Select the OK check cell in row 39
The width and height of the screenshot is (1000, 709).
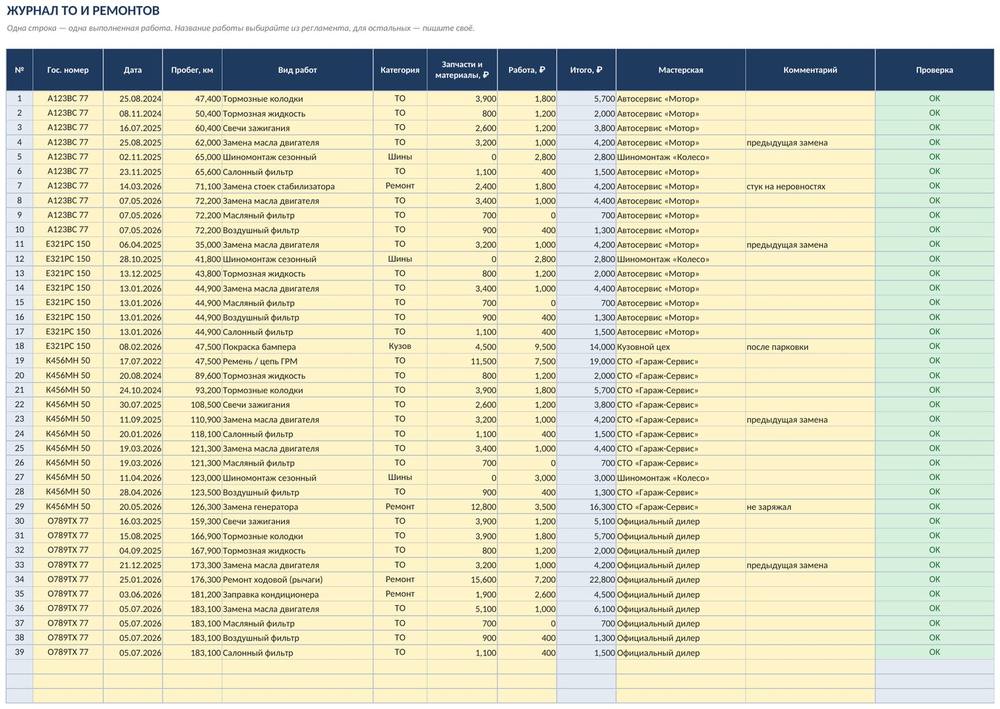pos(934,652)
